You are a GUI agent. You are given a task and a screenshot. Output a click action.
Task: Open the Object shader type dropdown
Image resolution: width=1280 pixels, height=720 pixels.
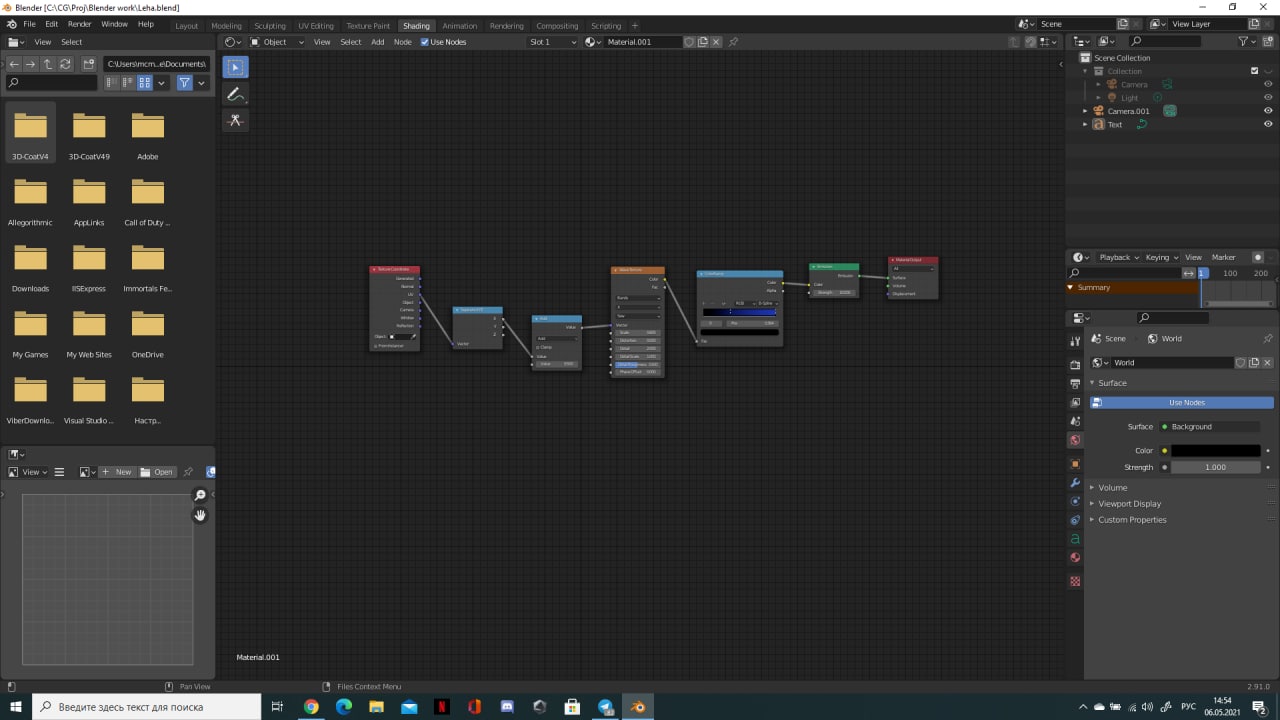tap(279, 42)
